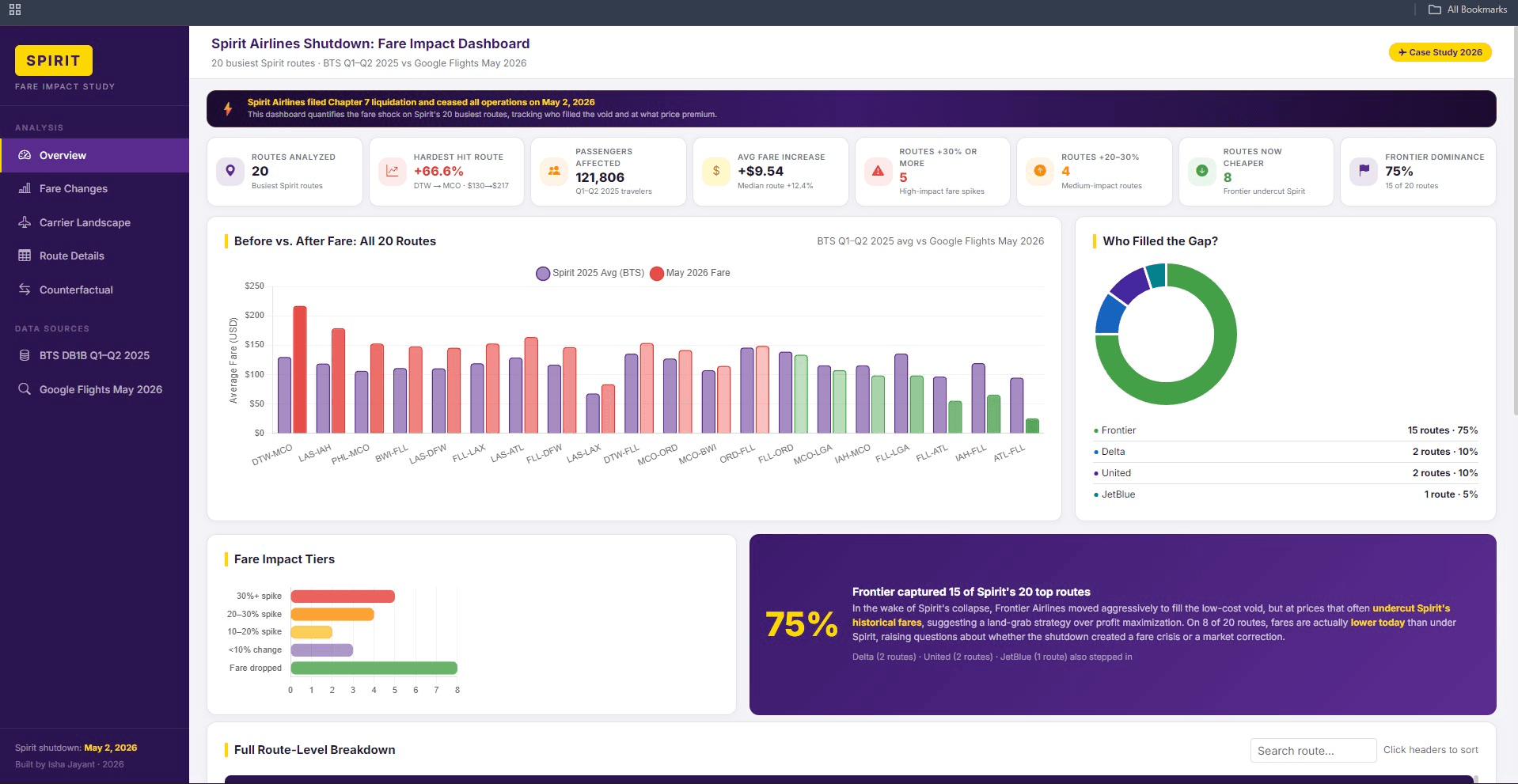
Task: Click the dashboard title 'Spirit Airlines Shutdown: Fare Impact Dashboard'
Action: click(370, 44)
